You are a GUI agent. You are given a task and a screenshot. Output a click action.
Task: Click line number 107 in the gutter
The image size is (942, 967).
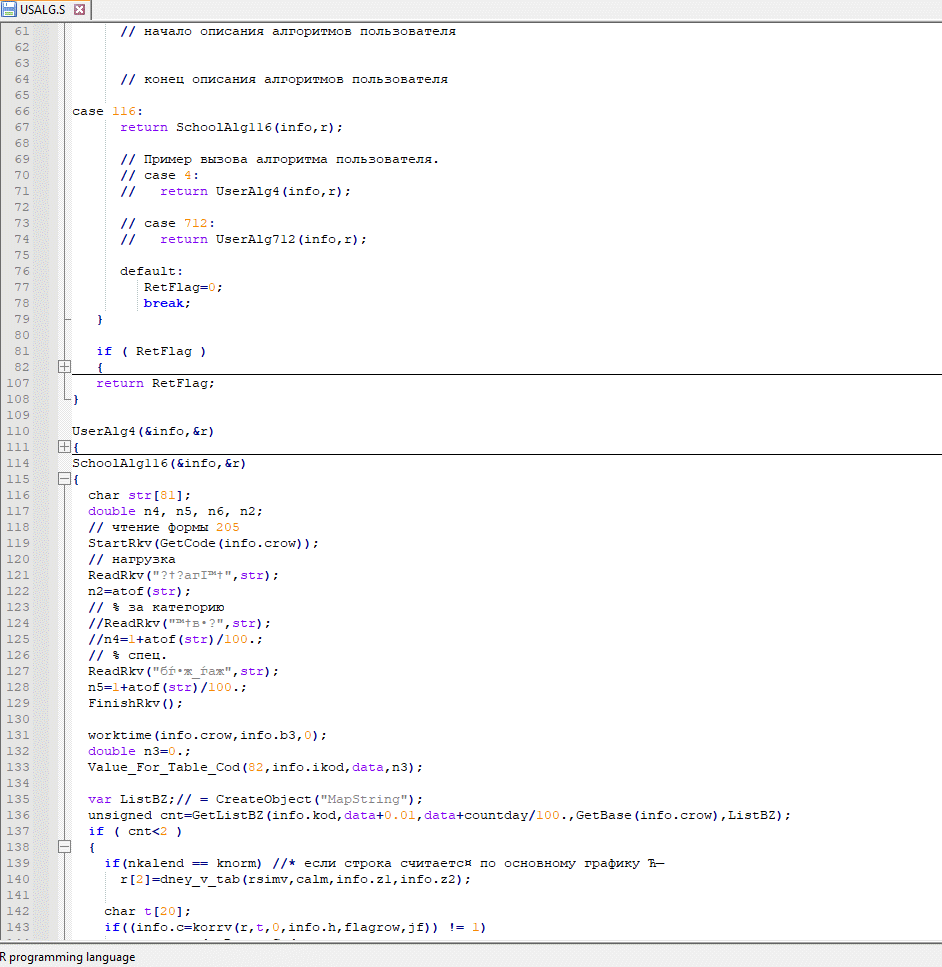pyautogui.click(x=20, y=383)
